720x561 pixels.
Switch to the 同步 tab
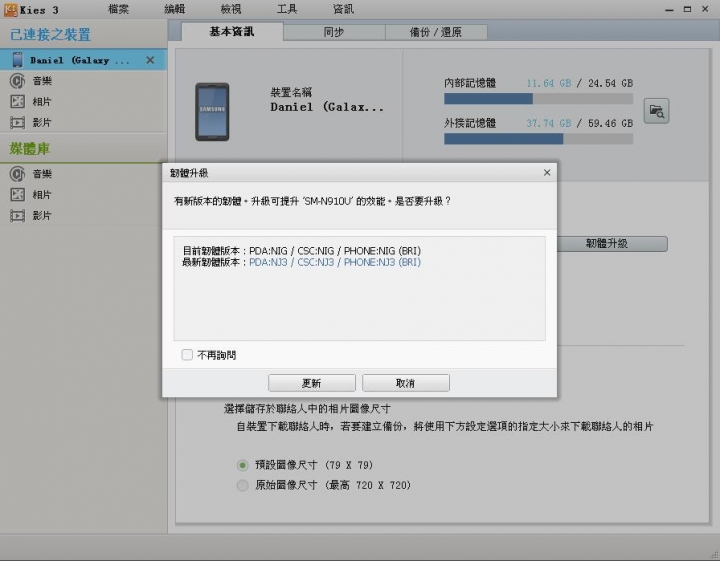click(334, 32)
